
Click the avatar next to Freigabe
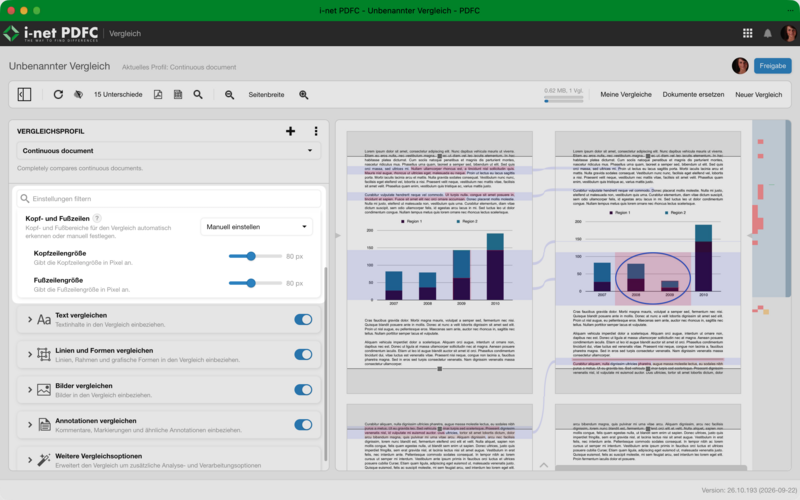[x=740, y=66]
